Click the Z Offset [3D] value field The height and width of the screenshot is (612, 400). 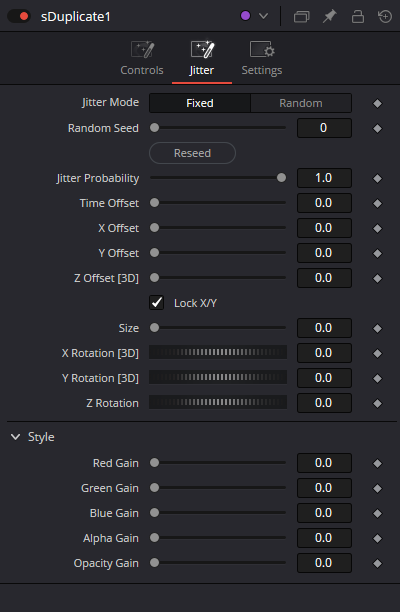[x=324, y=278]
